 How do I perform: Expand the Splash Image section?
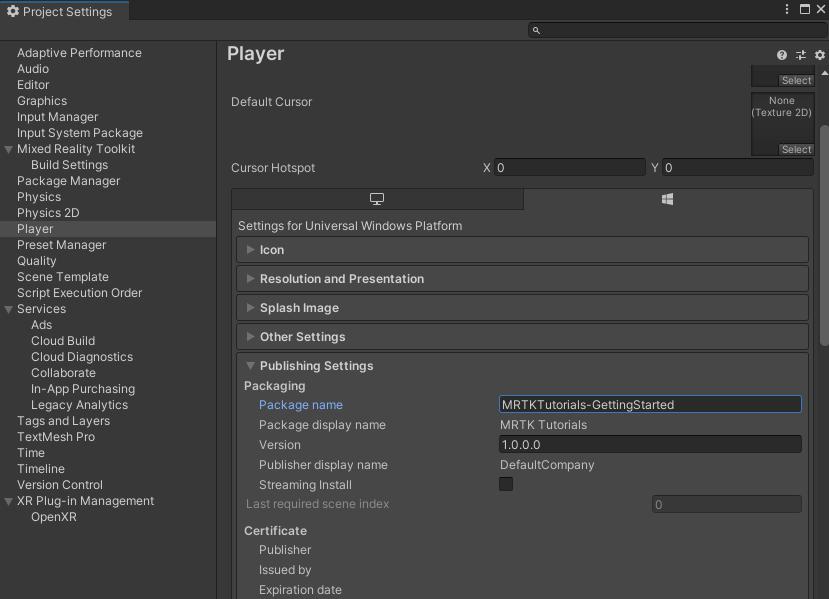click(x=522, y=308)
